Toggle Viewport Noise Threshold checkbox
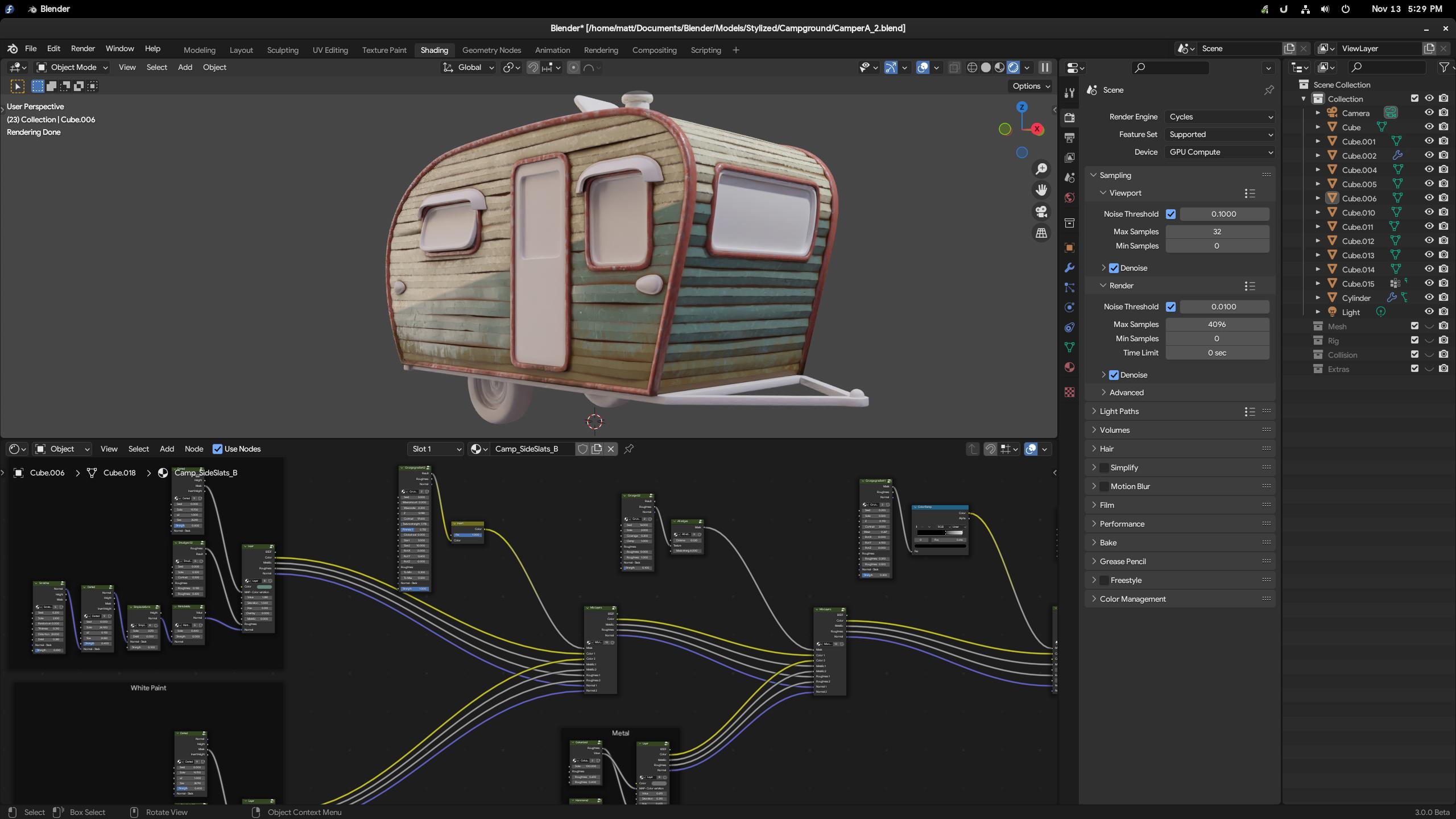Screen dimensions: 1456x819 tap(1170, 214)
